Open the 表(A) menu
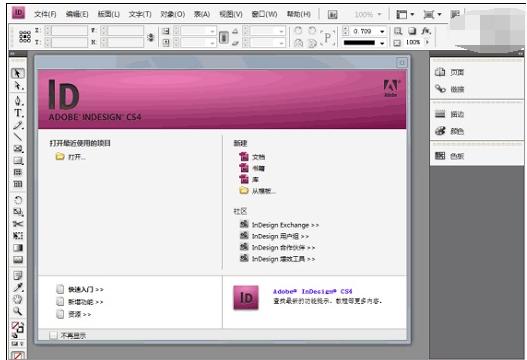The width and height of the screenshot is (527, 360). point(202,14)
